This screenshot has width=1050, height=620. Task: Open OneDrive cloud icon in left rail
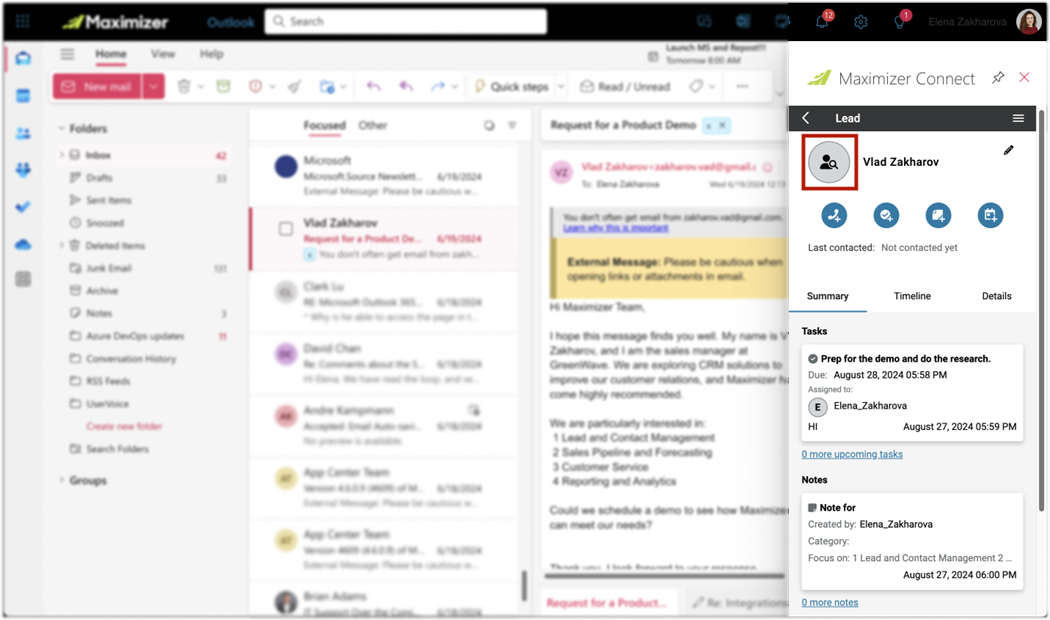tap(23, 244)
